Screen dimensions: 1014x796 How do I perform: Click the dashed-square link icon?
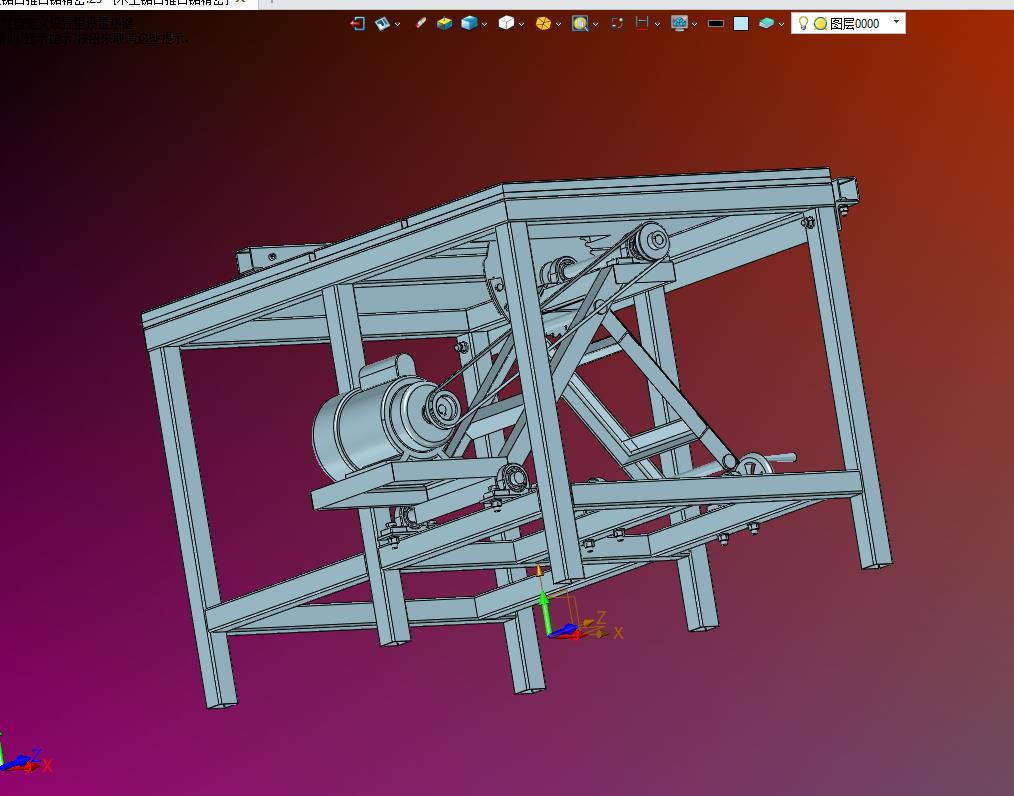[617, 24]
